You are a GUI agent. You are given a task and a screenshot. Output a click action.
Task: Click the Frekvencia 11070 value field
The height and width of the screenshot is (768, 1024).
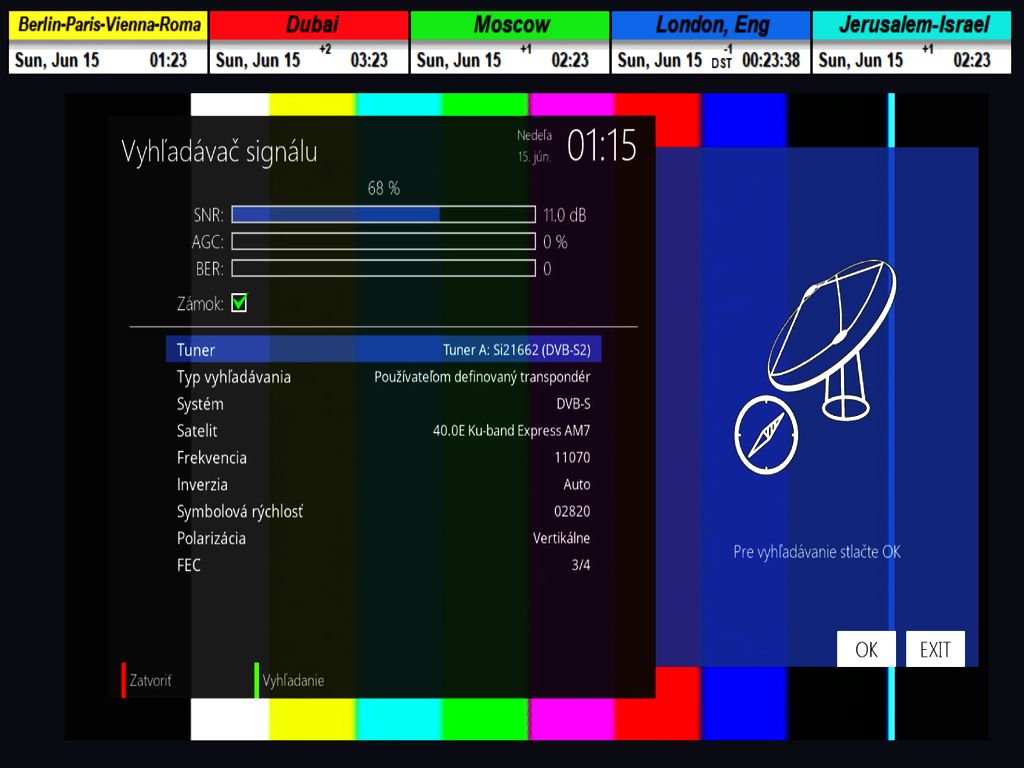coord(572,458)
